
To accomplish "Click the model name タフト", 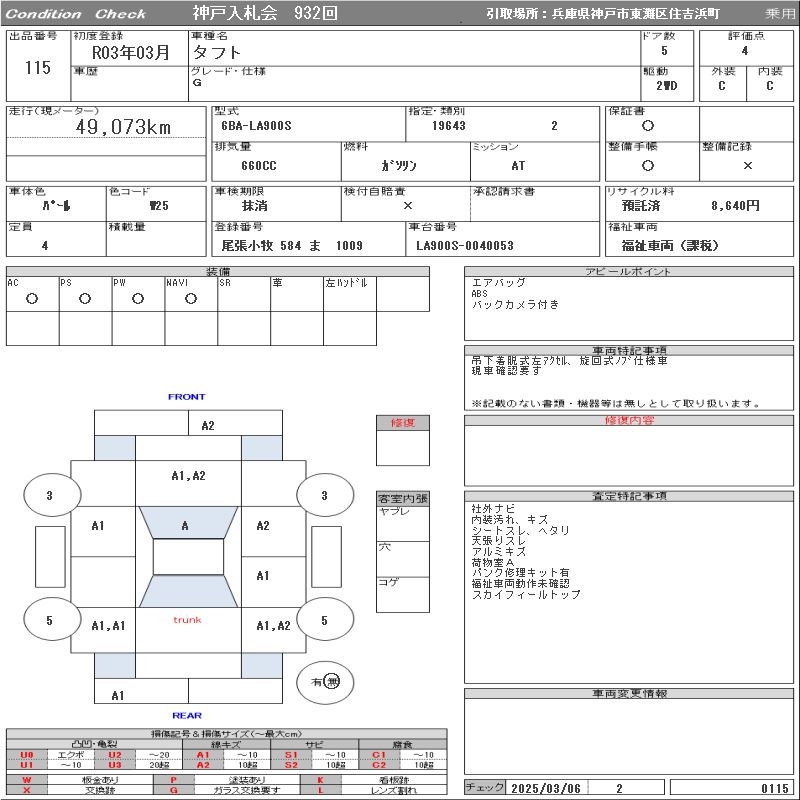I will 216,53.
